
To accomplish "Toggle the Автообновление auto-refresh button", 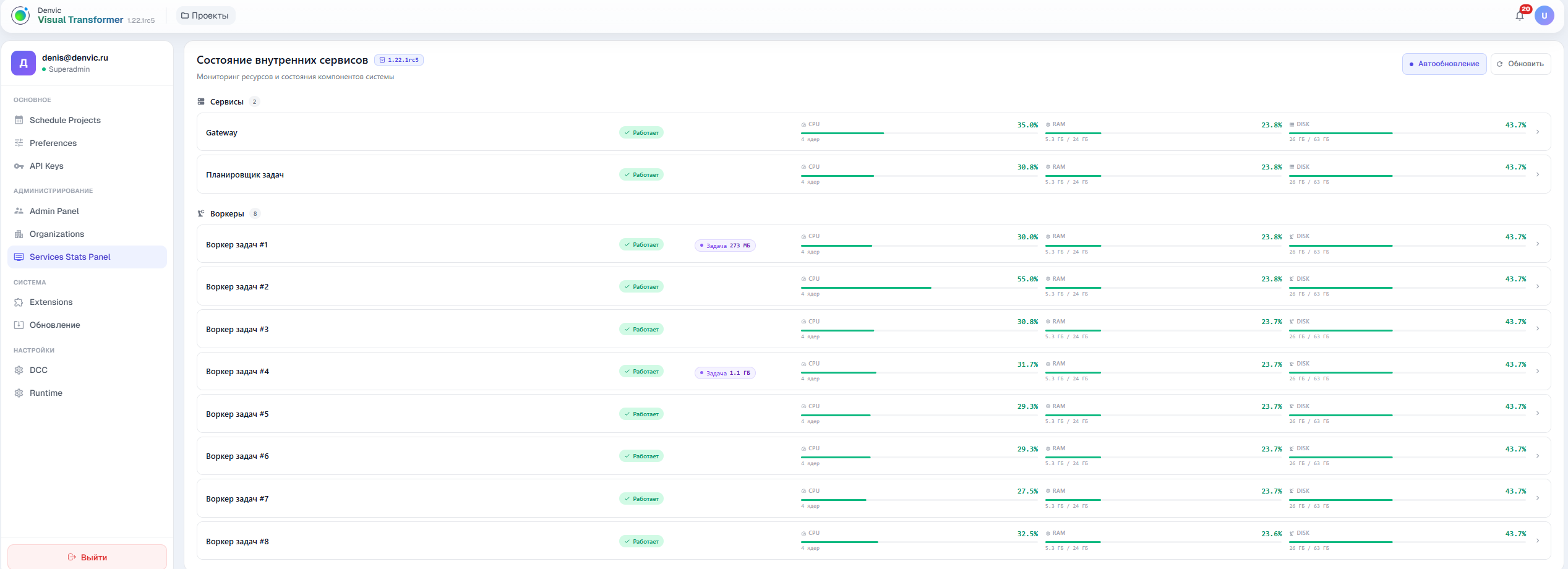I will coord(1444,64).
